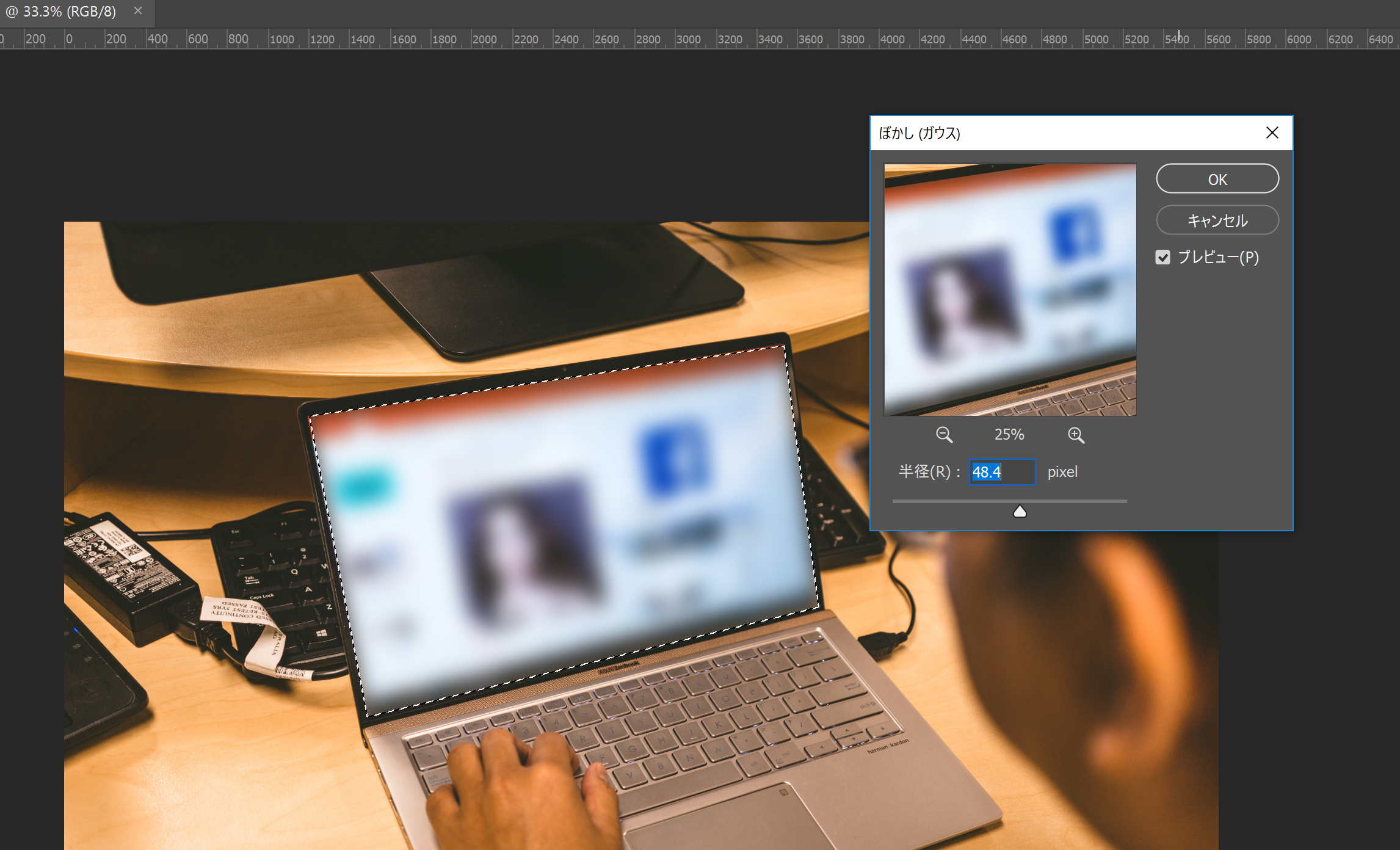Image resolution: width=1400 pixels, height=850 pixels.
Task: Click the 25% zoom level text under the preview
Action: click(x=1009, y=434)
